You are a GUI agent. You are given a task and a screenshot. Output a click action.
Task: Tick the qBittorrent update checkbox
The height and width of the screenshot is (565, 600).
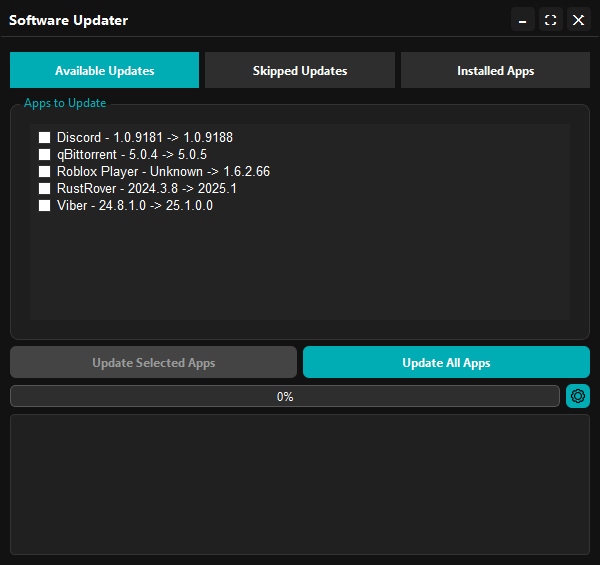click(44, 155)
